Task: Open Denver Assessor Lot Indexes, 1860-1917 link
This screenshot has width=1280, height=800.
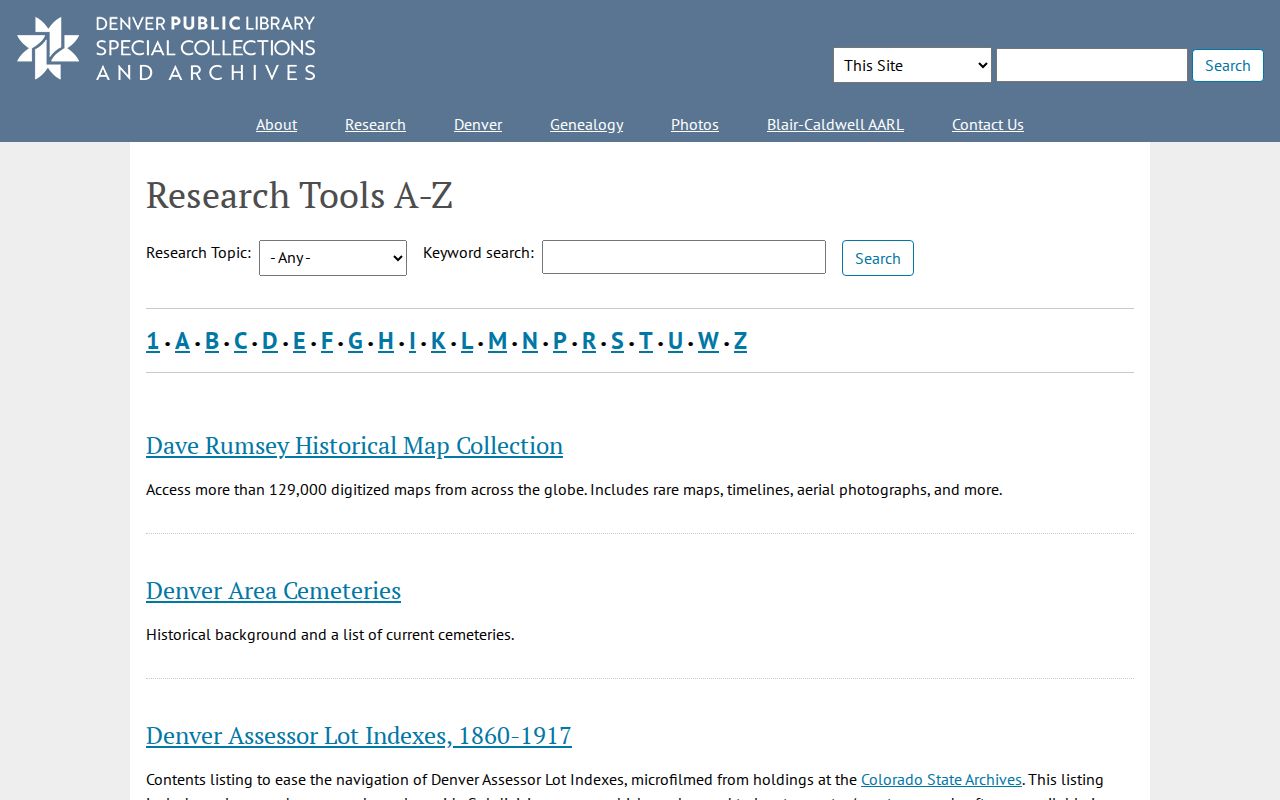Action: (358, 735)
